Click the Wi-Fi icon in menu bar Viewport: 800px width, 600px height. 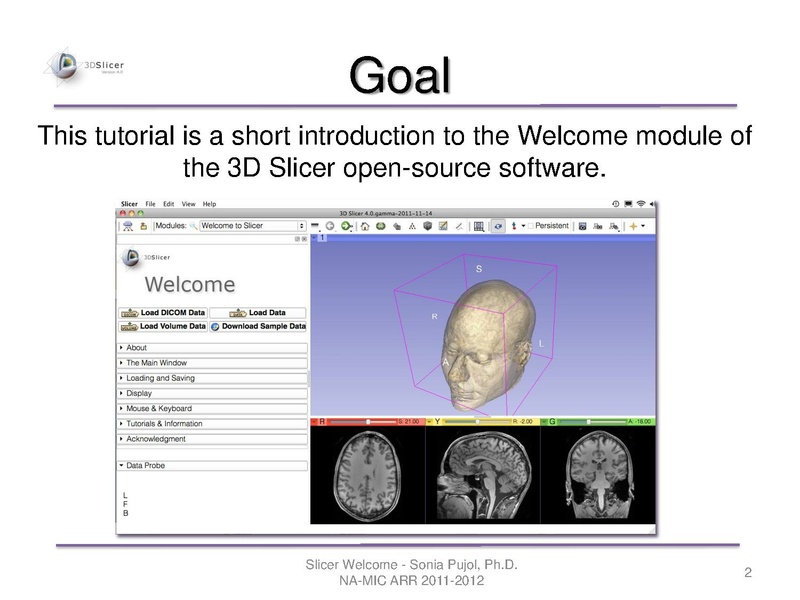coord(641,204)
